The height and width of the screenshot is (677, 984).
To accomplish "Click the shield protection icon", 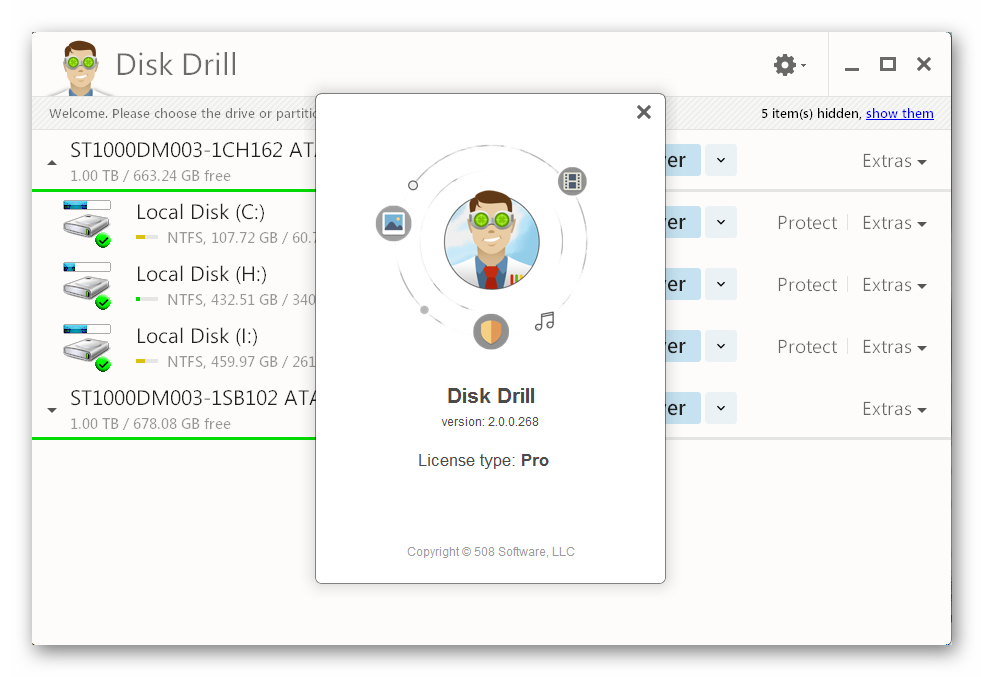I will (491, 331).
